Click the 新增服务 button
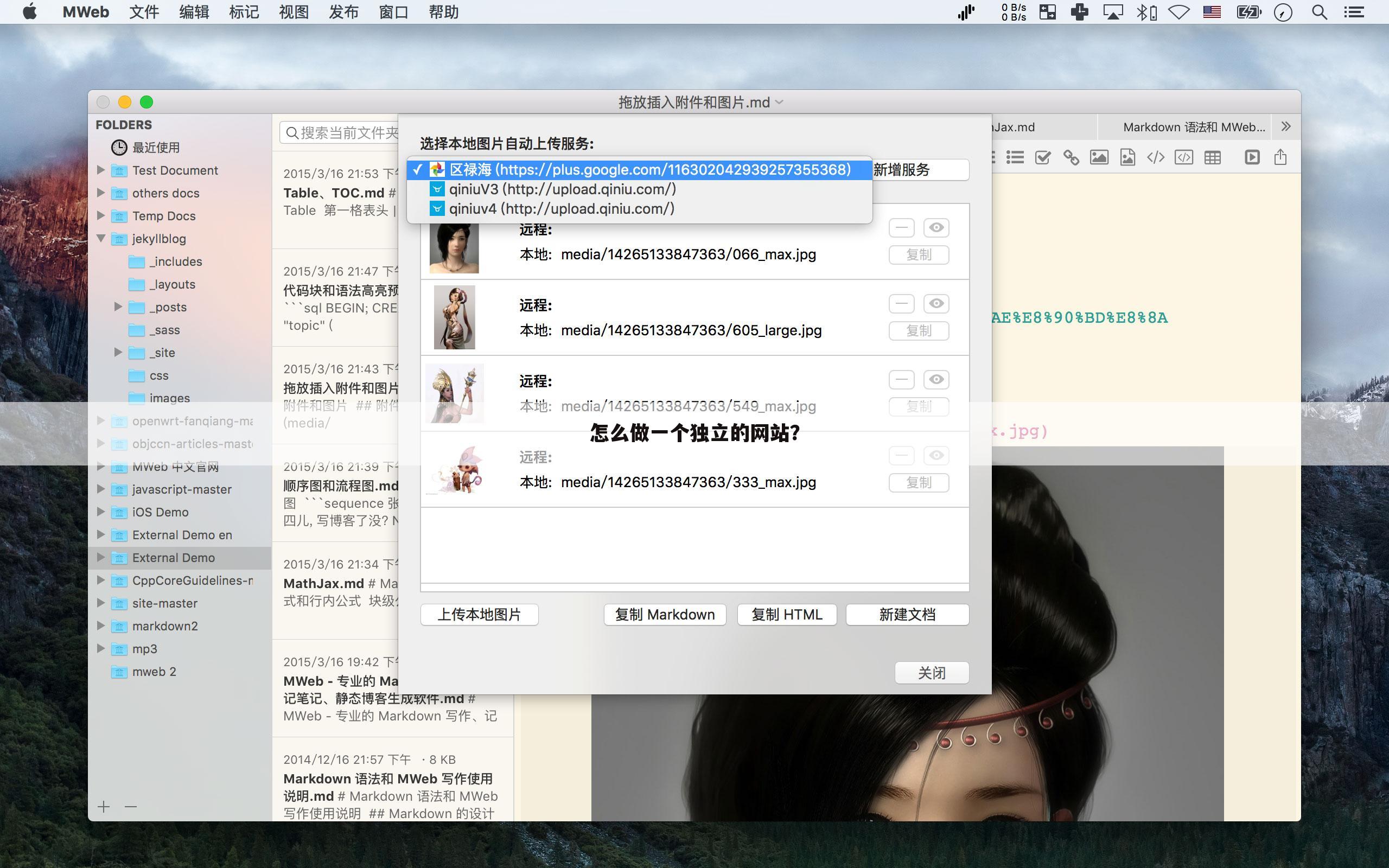Image resolution: width=1389 pixels, height=868 pixels. (921, 169)
